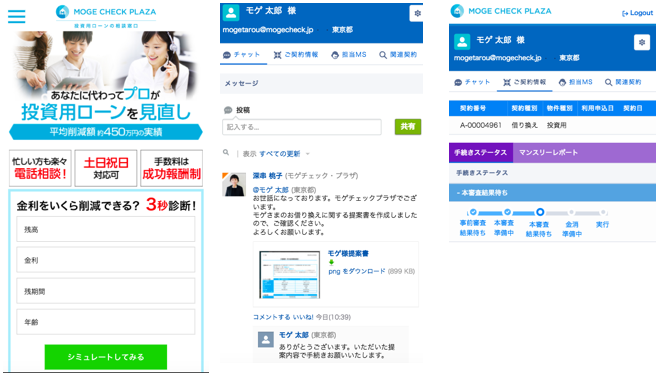
Task: Open the 関連契約 tab in the chat screen
Action: (x=398, y=55)
